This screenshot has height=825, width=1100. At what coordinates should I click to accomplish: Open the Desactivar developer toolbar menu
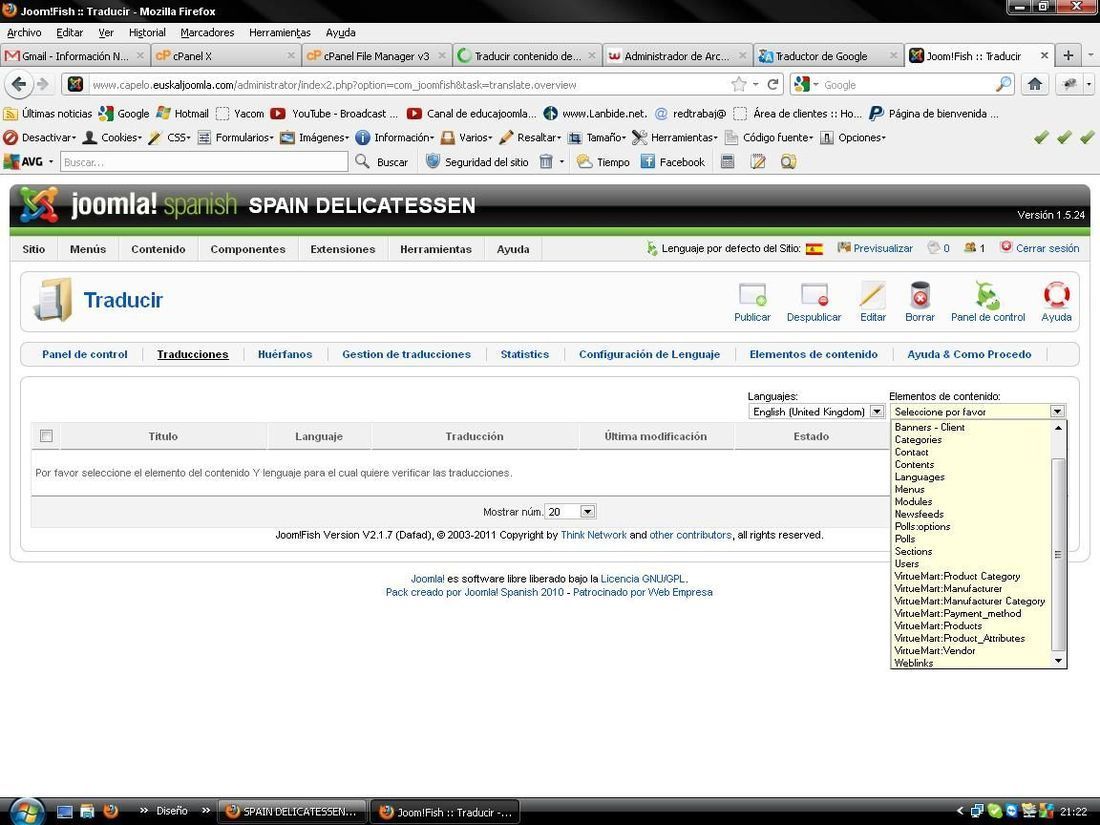pyautogui.click(x=39, y=138)
